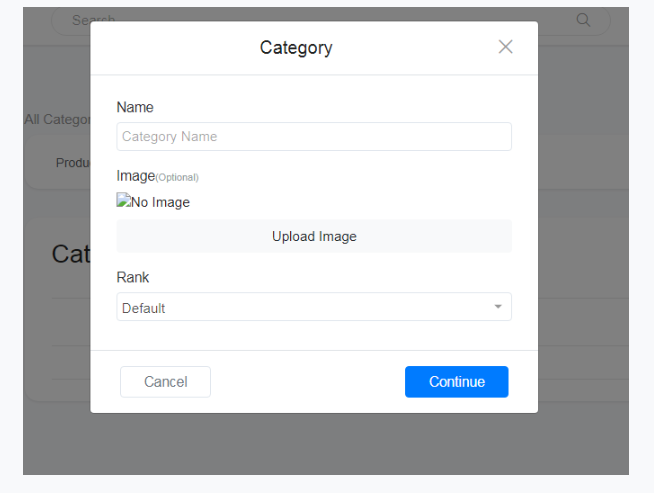654x493 pixels.
Task: Click the Category dialog title
Action: (x=296, y=48)
